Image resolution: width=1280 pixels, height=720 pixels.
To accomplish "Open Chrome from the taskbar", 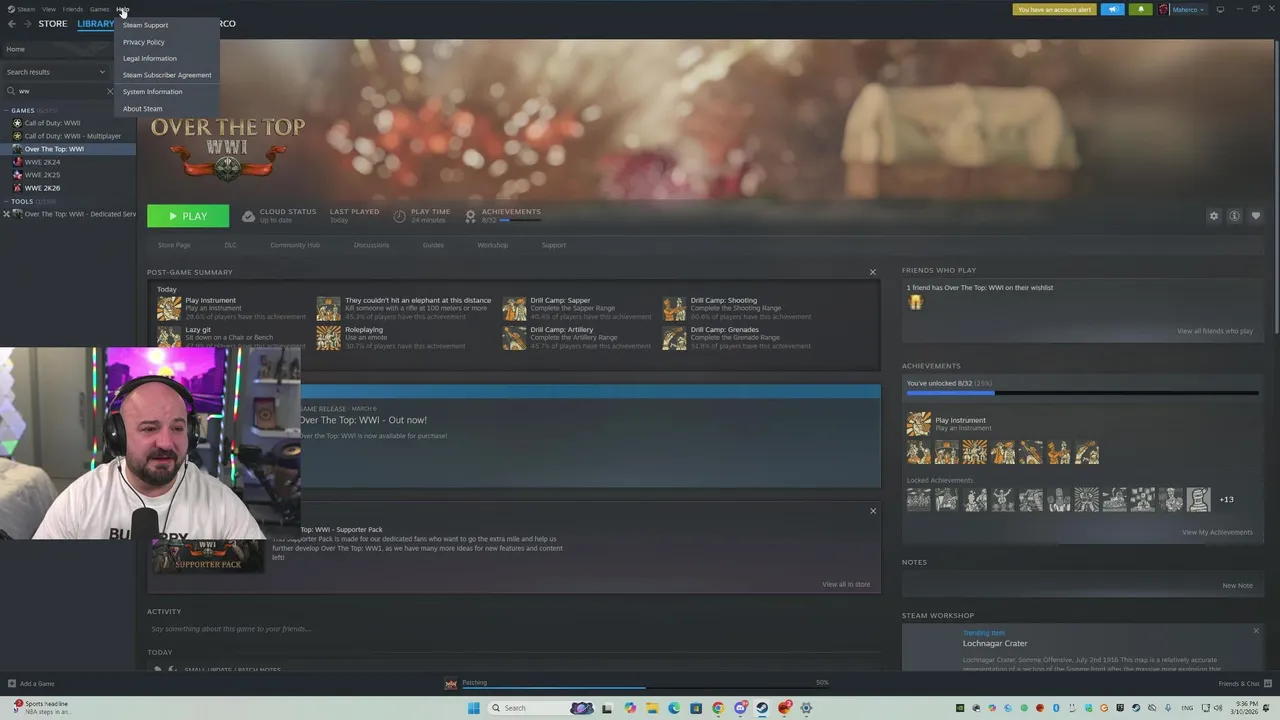I will [718, 708].
